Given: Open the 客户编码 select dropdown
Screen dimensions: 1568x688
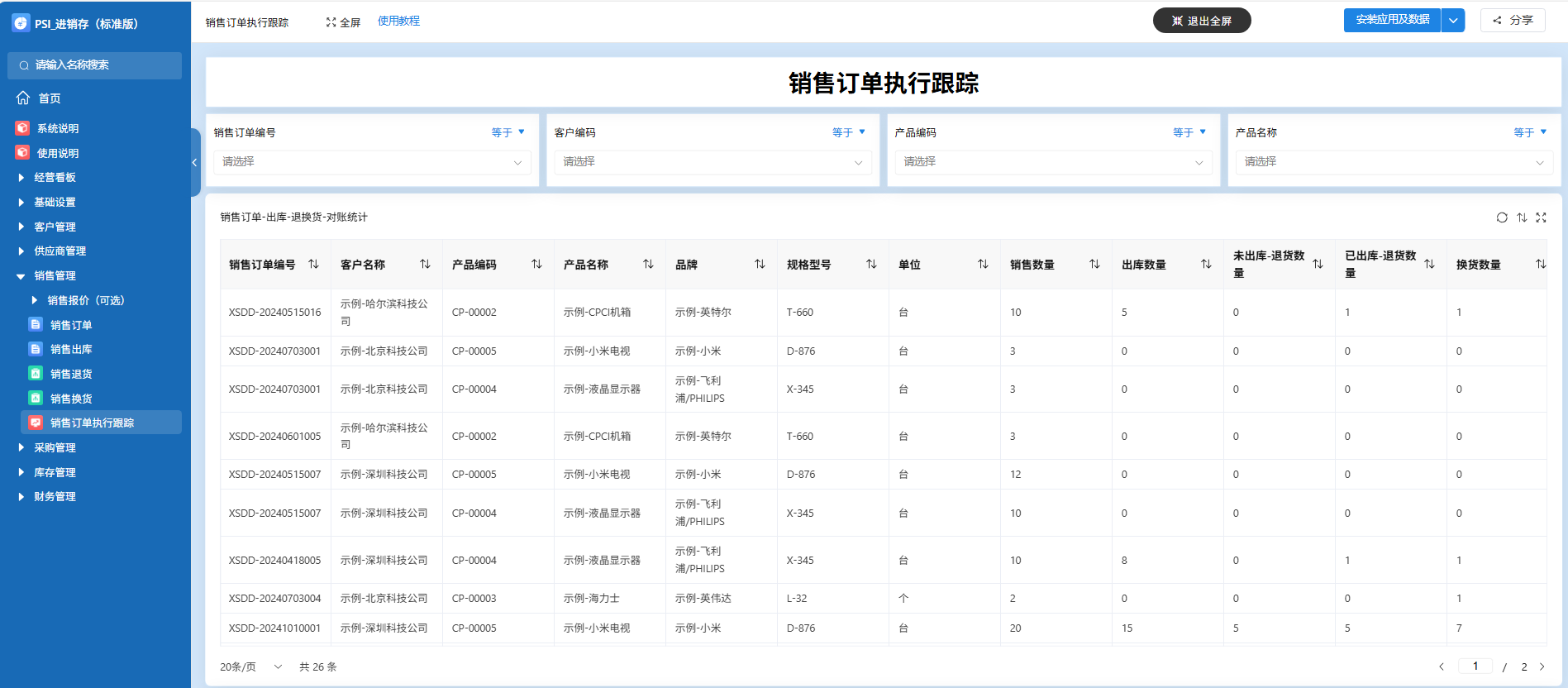Looking at the screenshot, I should coord(713,162).
